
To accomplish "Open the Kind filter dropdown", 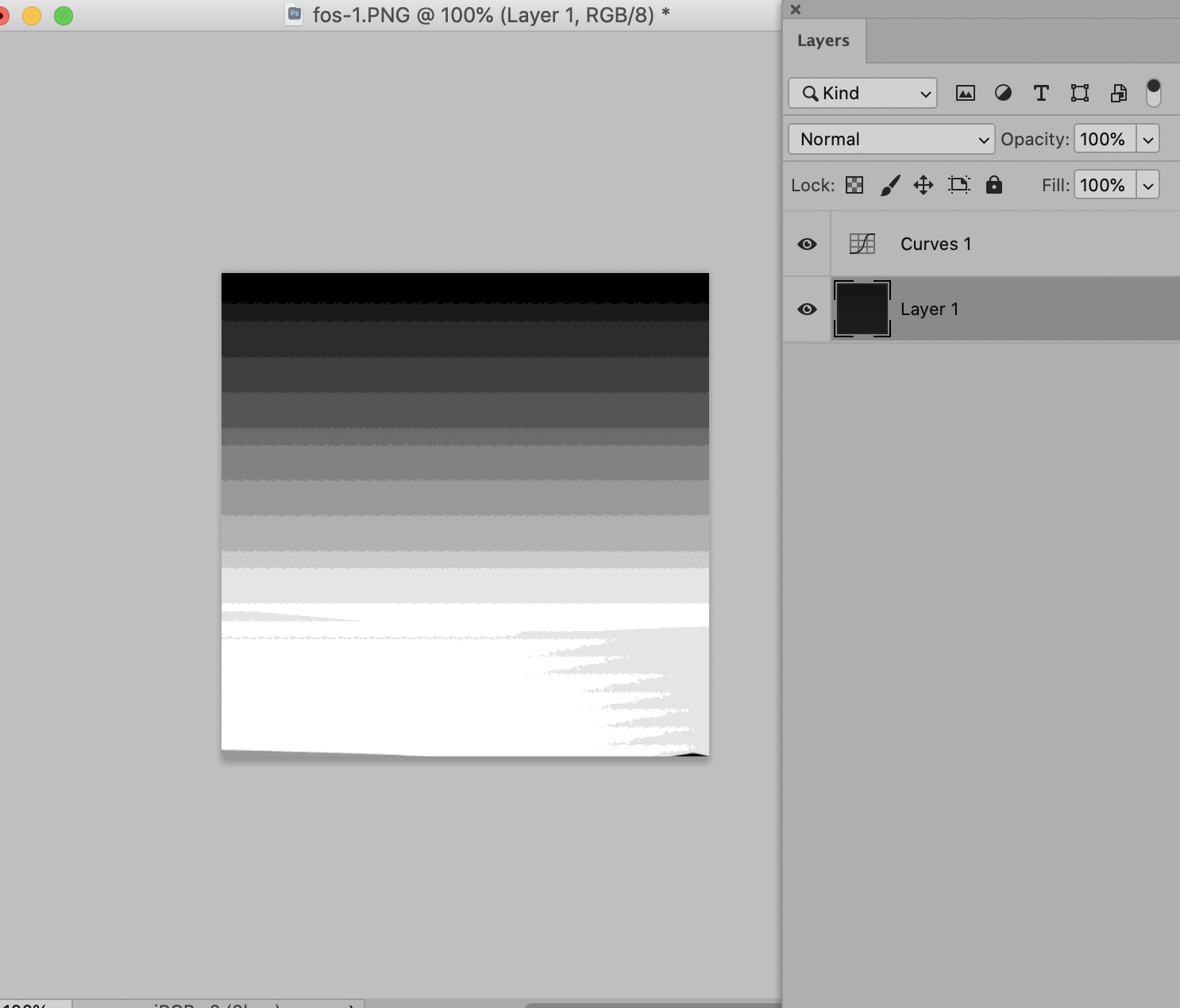I will [x=862, y=93].
